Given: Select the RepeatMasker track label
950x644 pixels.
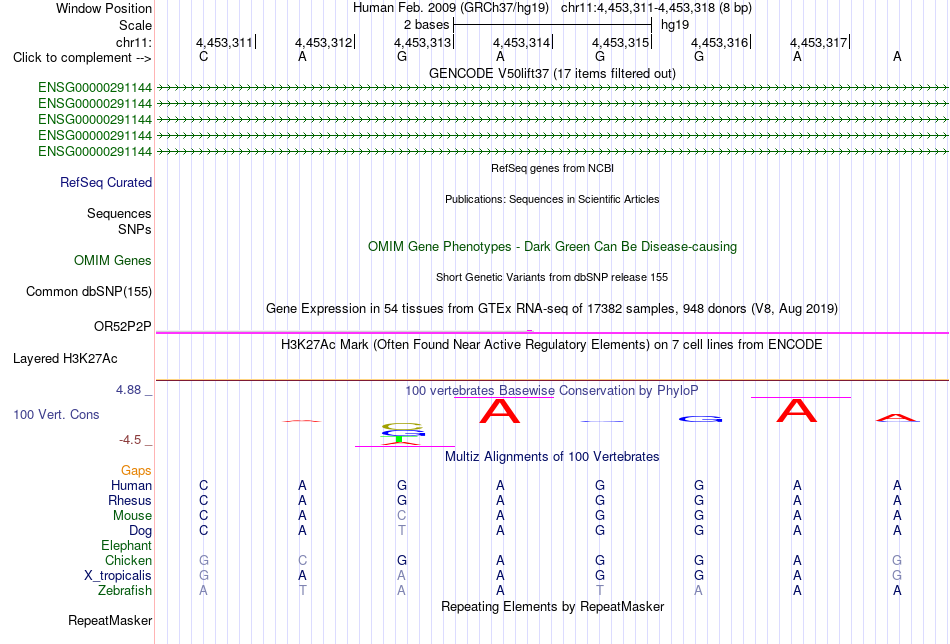Looking at the screenshot, I should [110, 620].
